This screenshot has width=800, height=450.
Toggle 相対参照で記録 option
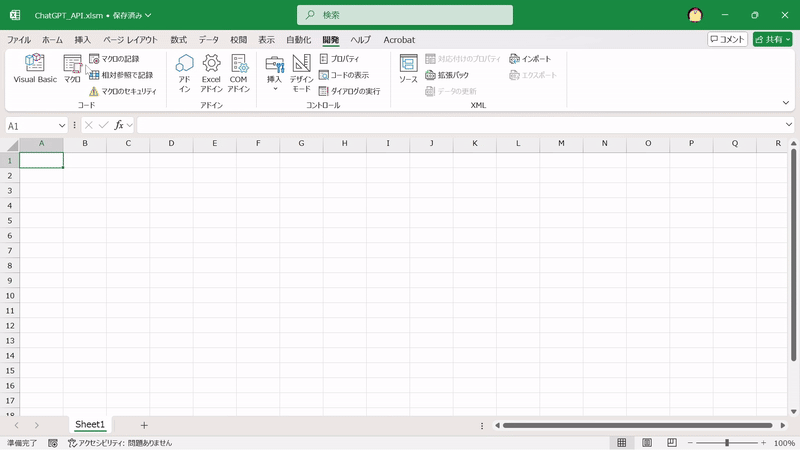click(120, 75)
